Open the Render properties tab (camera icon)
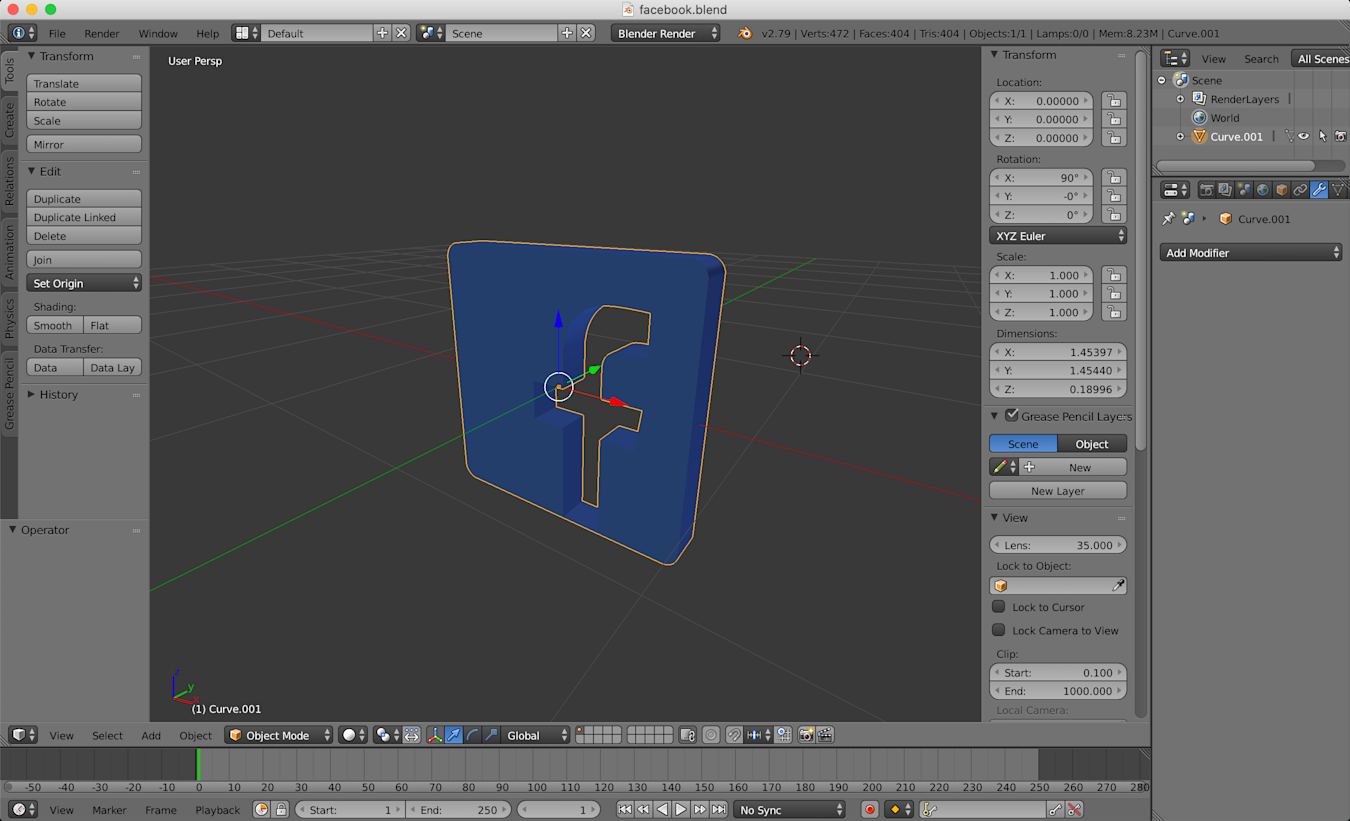This screenshot has width=1350, height=821. [x=1207, y=189]
